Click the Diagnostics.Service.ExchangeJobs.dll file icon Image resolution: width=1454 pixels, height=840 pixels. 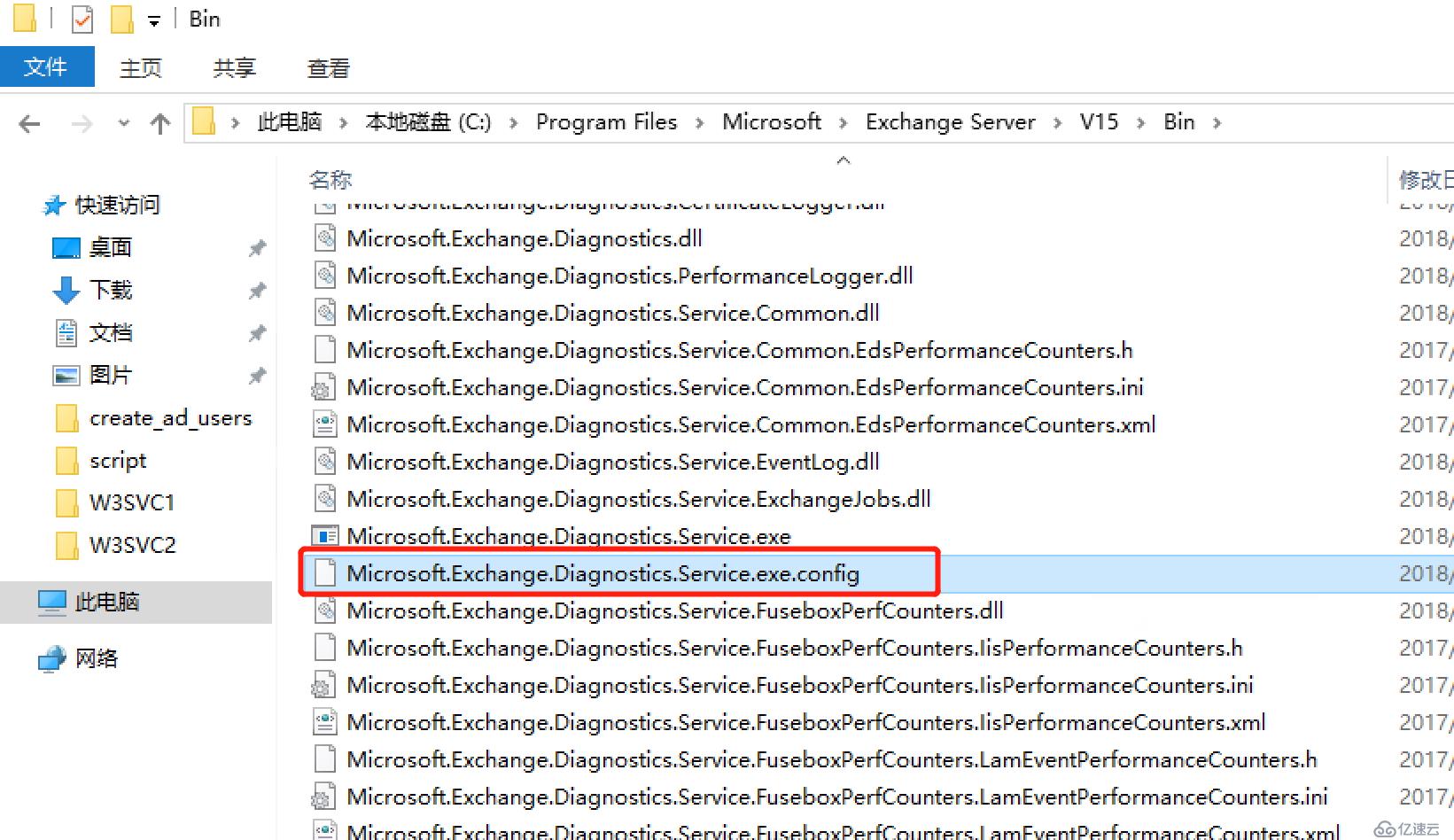(325, 498)
